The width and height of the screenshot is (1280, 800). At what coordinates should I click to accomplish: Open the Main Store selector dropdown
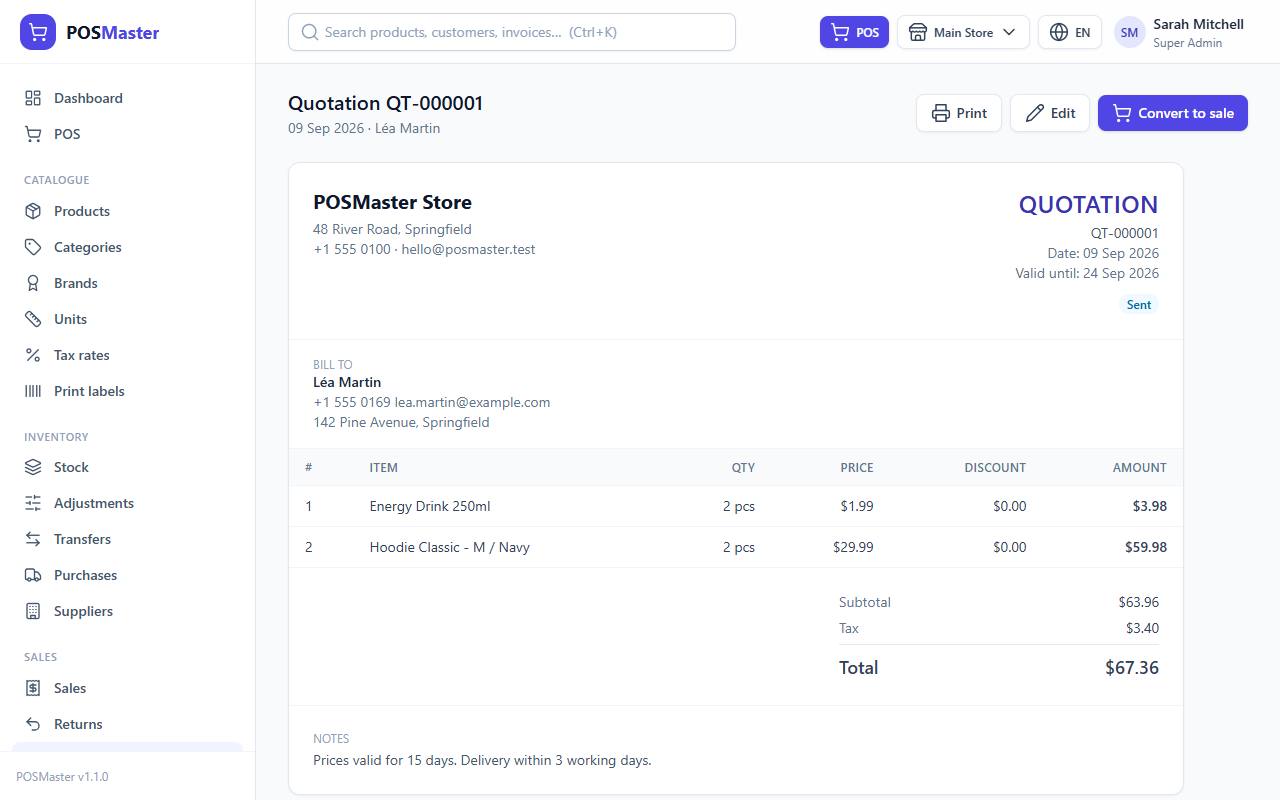point(963,32)
